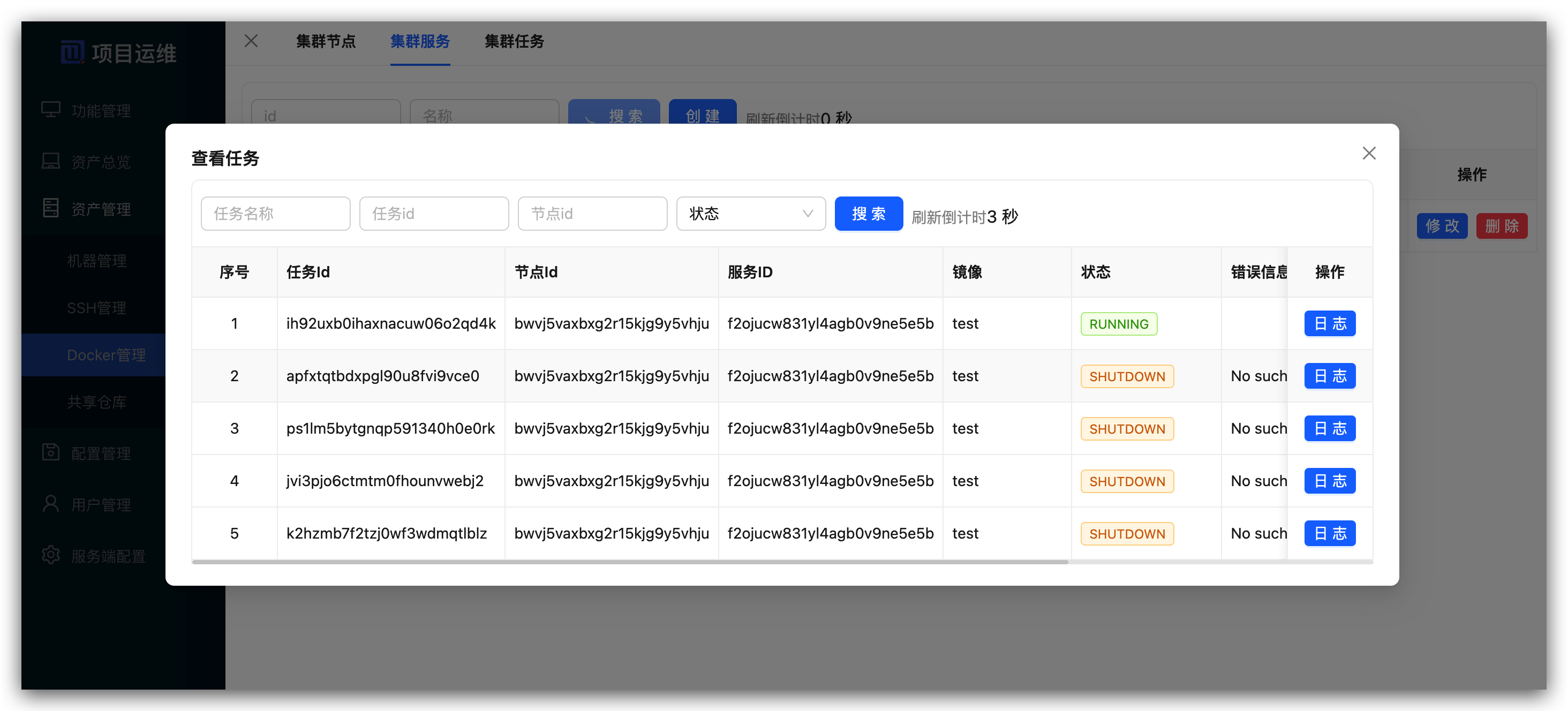Click the 任务id input field
The image size is (1568, 711).
pyautogui.click(x=433, y=214)
